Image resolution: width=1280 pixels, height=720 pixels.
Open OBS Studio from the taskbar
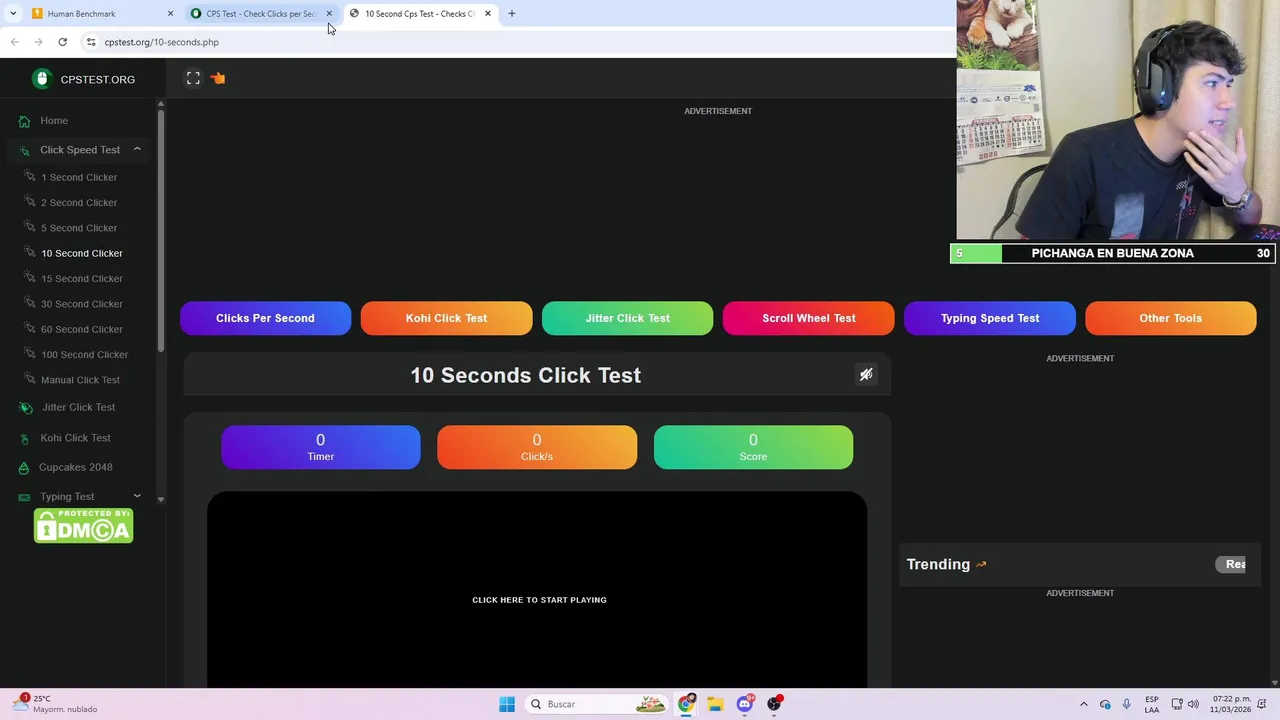pos(774,704)
